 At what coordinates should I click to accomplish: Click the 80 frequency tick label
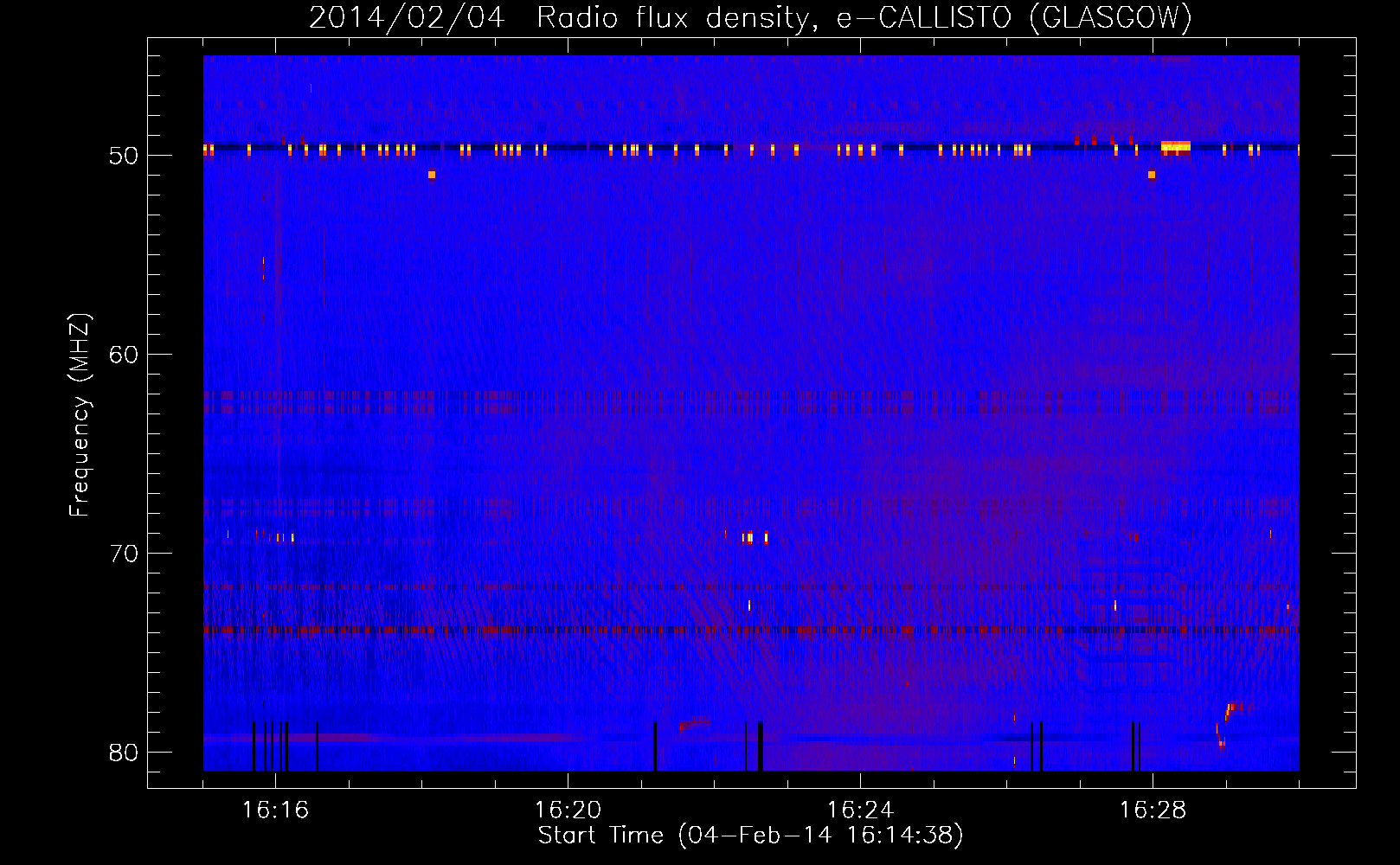124,753
